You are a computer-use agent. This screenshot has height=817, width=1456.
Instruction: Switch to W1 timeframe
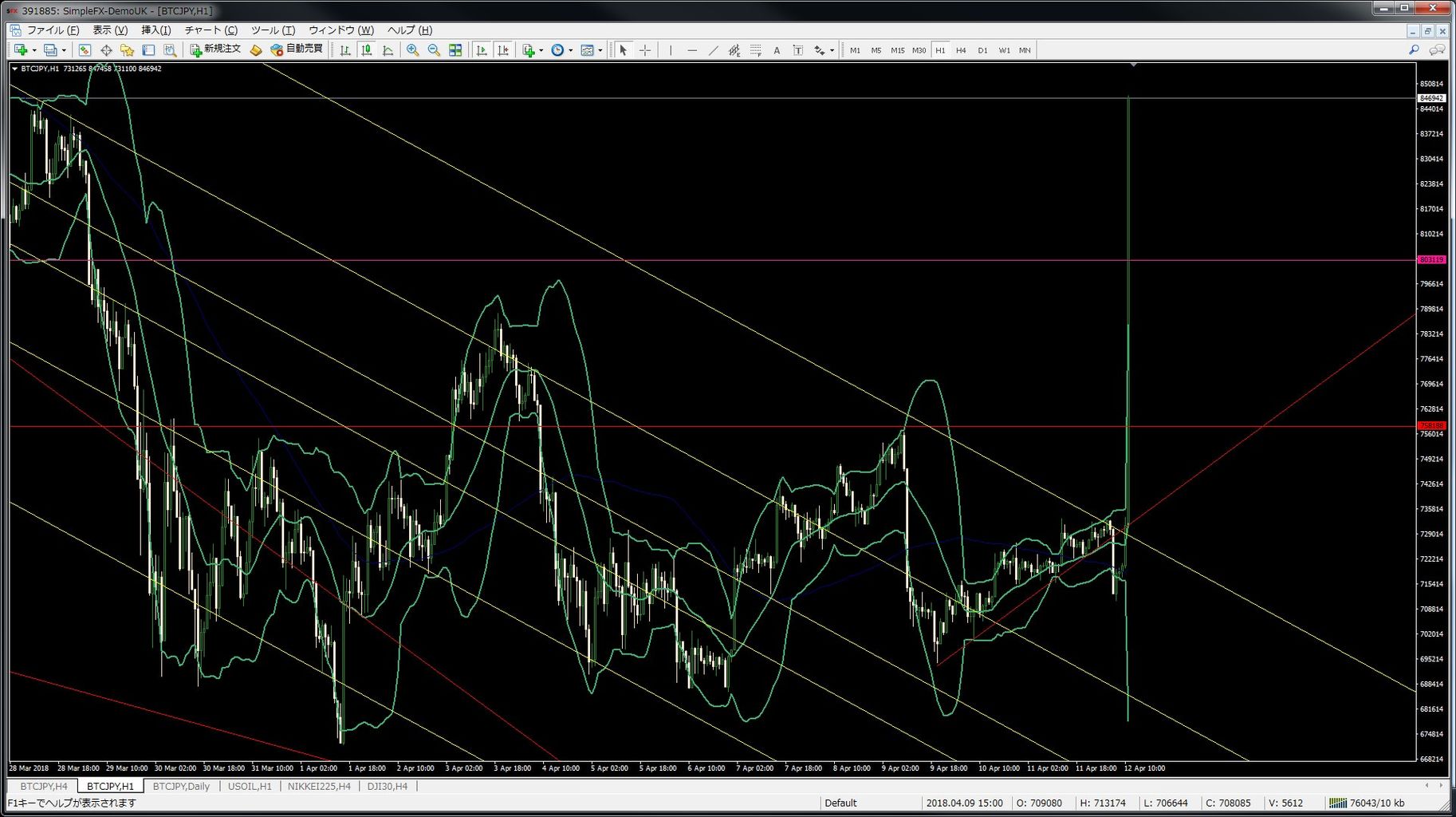[x=1004, y=50]
